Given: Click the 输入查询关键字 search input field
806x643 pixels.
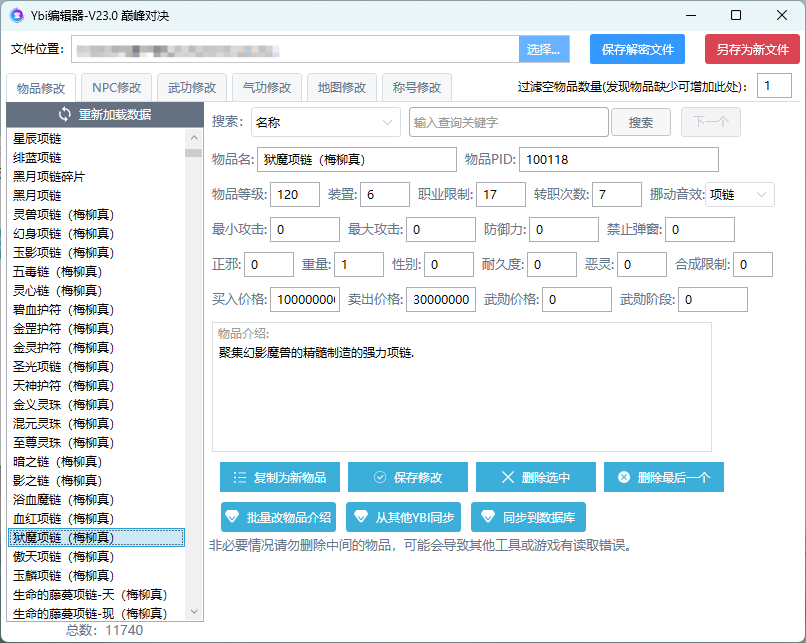Looking at the screenshot, I should click(508, 122).
